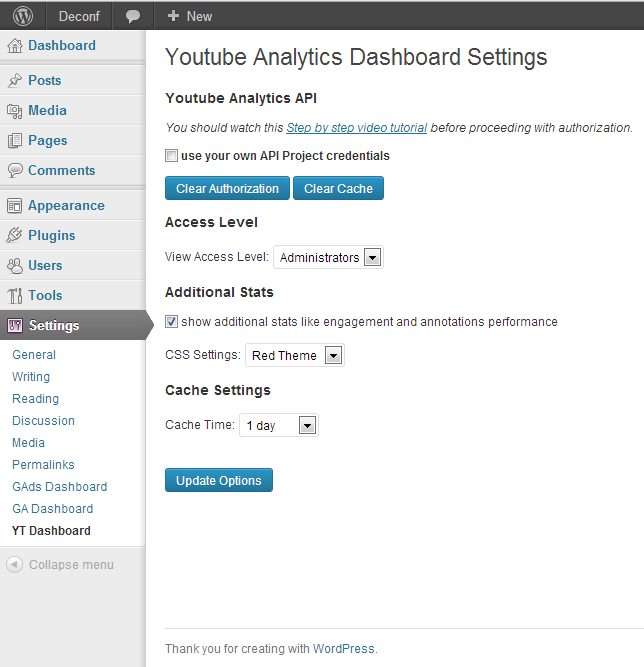Click the Comments speech bubble sidebar icon
Image resolution: width=644 pixels, height=667 pixels.
(15, 170)
